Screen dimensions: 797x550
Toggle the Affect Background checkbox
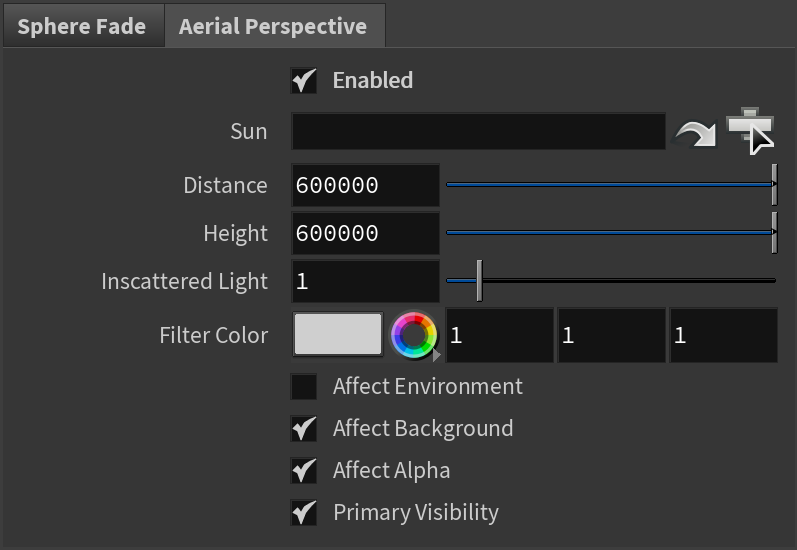point(303,429)
